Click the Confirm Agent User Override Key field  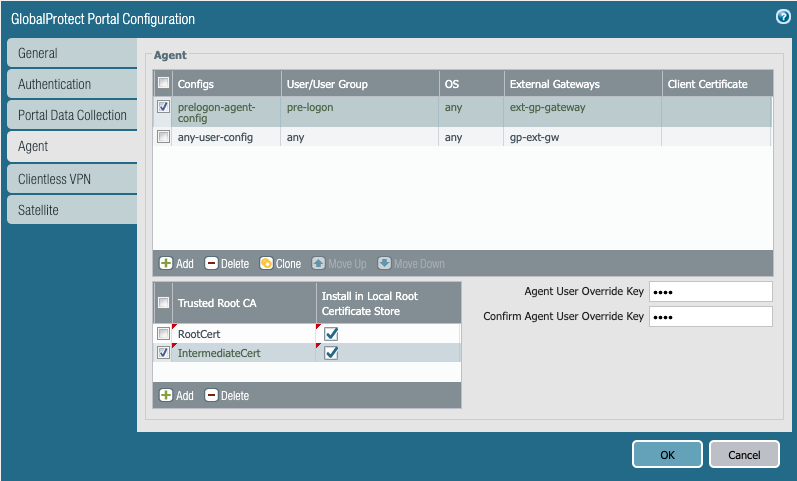click(x=711, y=317)
